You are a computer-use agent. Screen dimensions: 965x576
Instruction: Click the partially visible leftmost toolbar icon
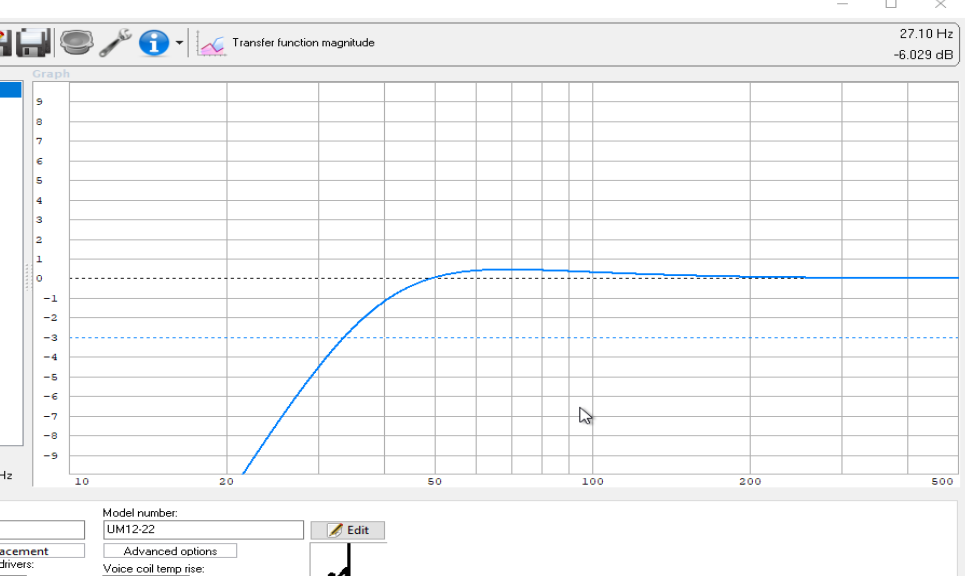[5, 42]
